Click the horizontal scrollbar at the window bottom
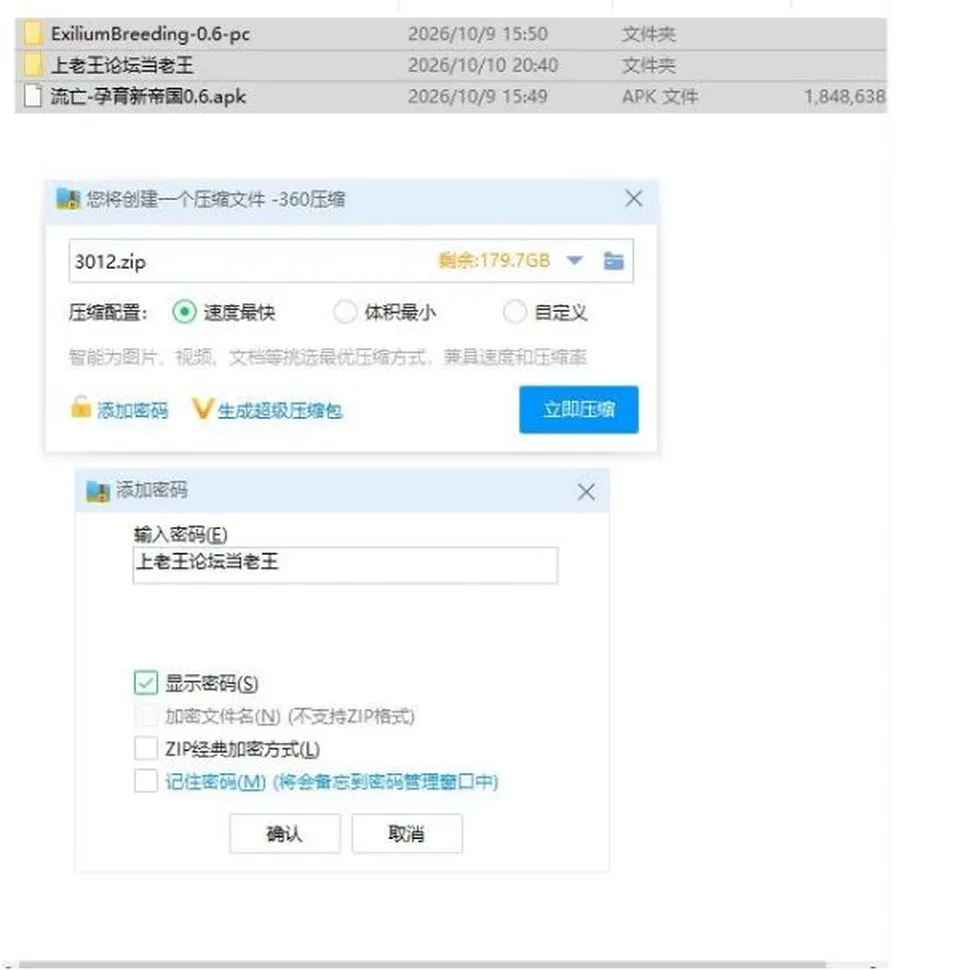Viewport: 960px width, 970px height. click(422, 964)
